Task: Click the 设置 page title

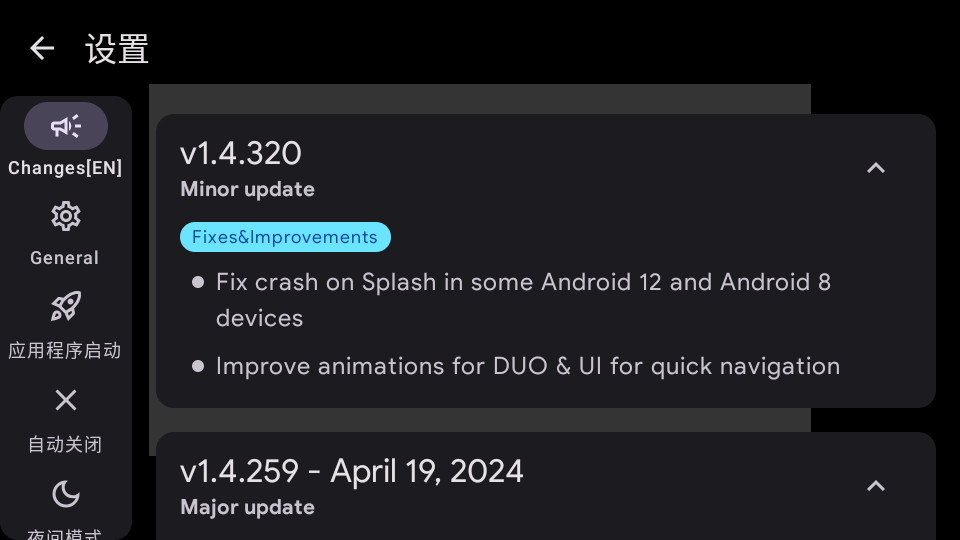Action: tap(117, 49)
